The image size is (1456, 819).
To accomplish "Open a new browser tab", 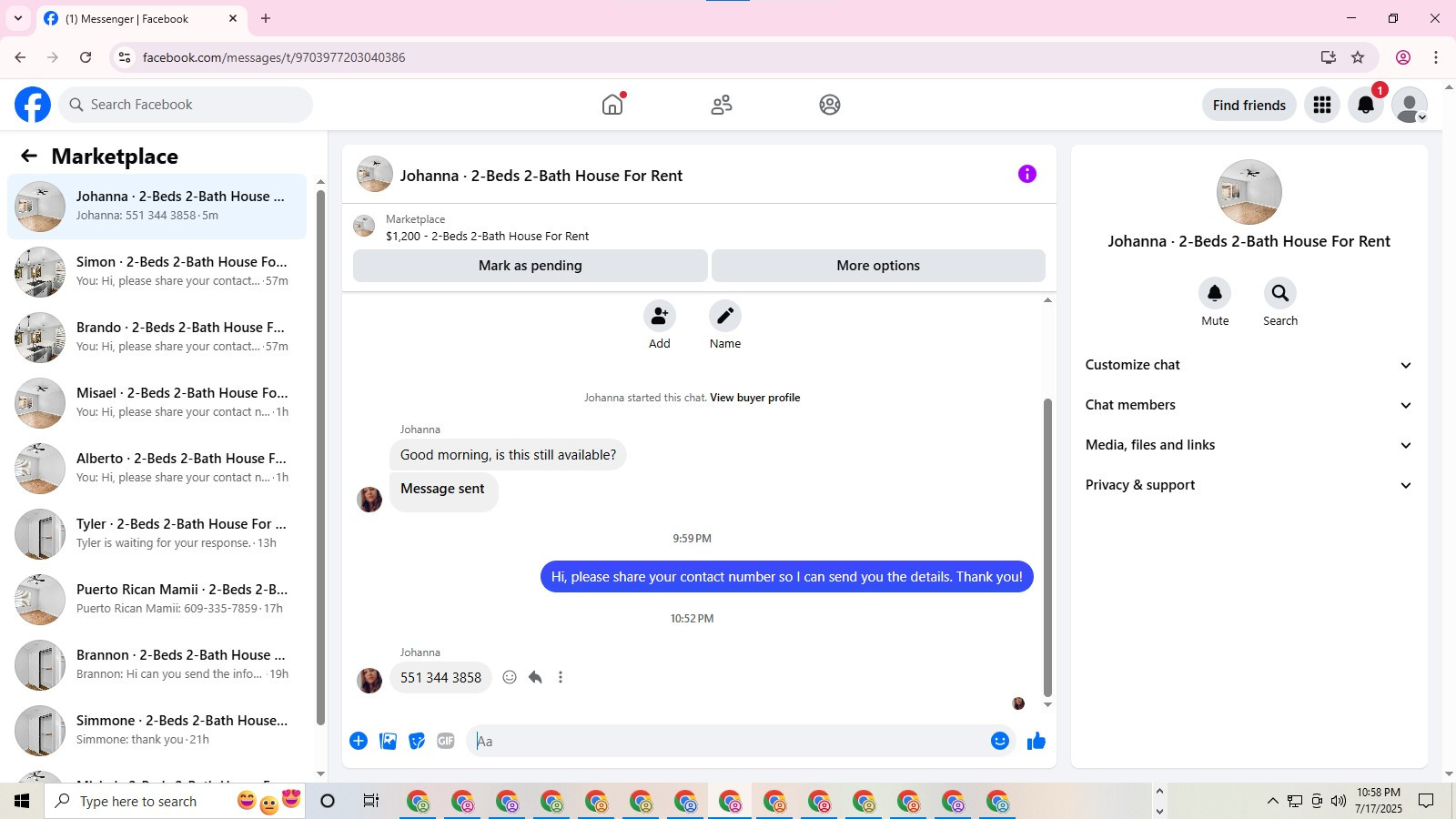I will point(266,18).
